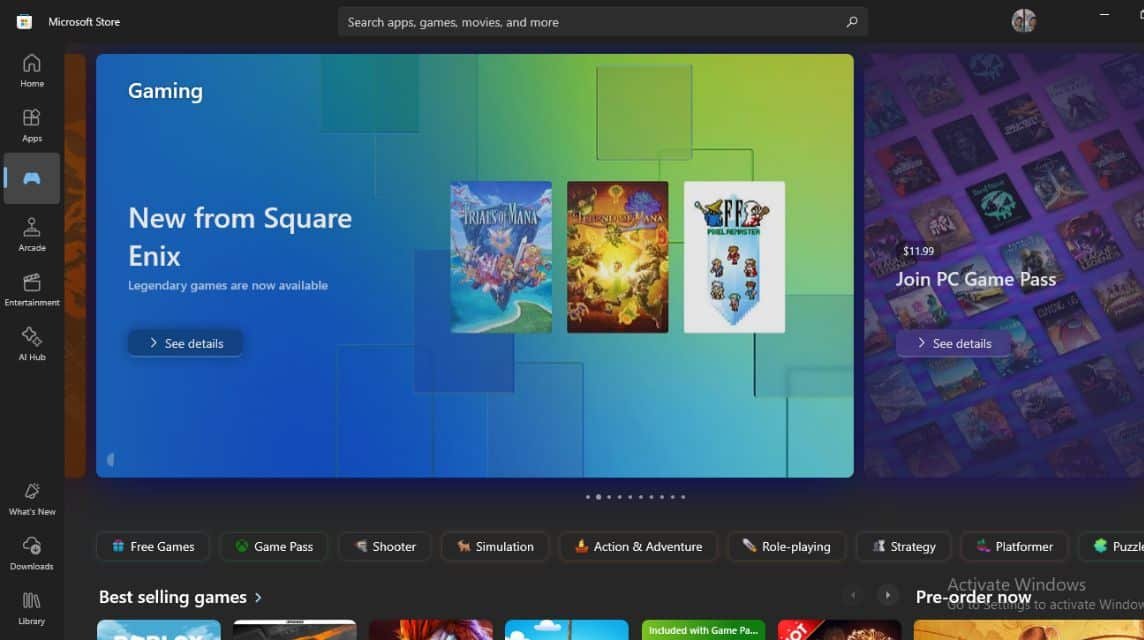The height and width of the screenshot is (640, 1144).
Task: Open the AI Hub sidebar icon
Action: (x=31, y=343)
